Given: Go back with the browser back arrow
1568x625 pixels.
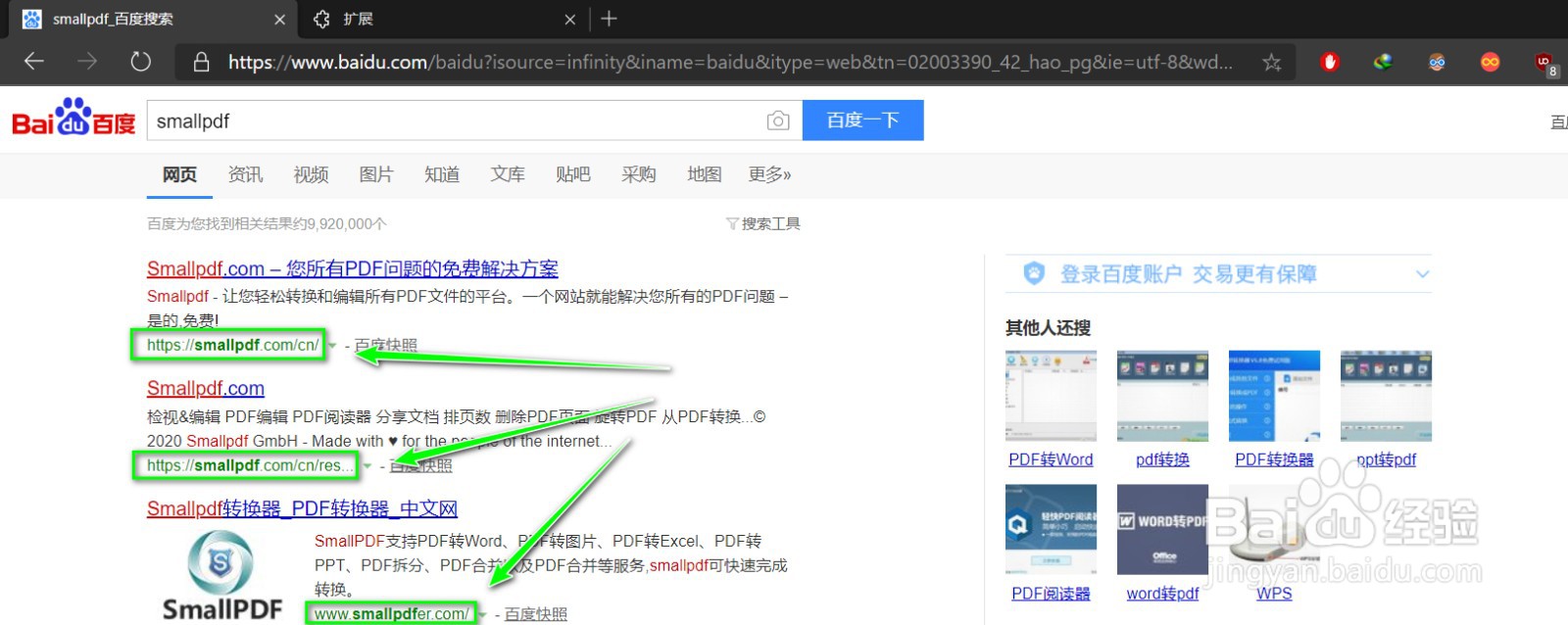Looking at the screenshot, I should (34, 62).
